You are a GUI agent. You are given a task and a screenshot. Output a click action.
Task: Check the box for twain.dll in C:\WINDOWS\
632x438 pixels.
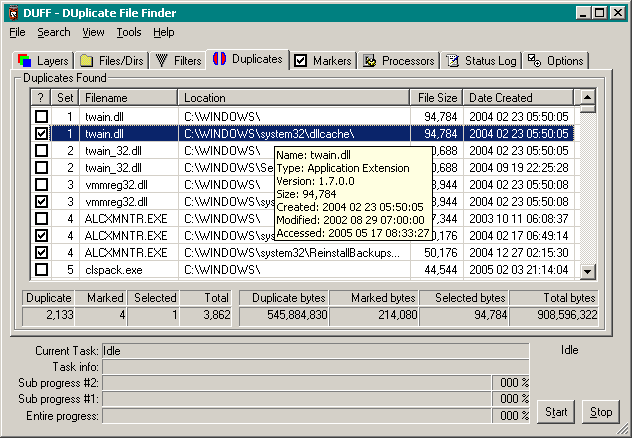[x=41, y=116]
